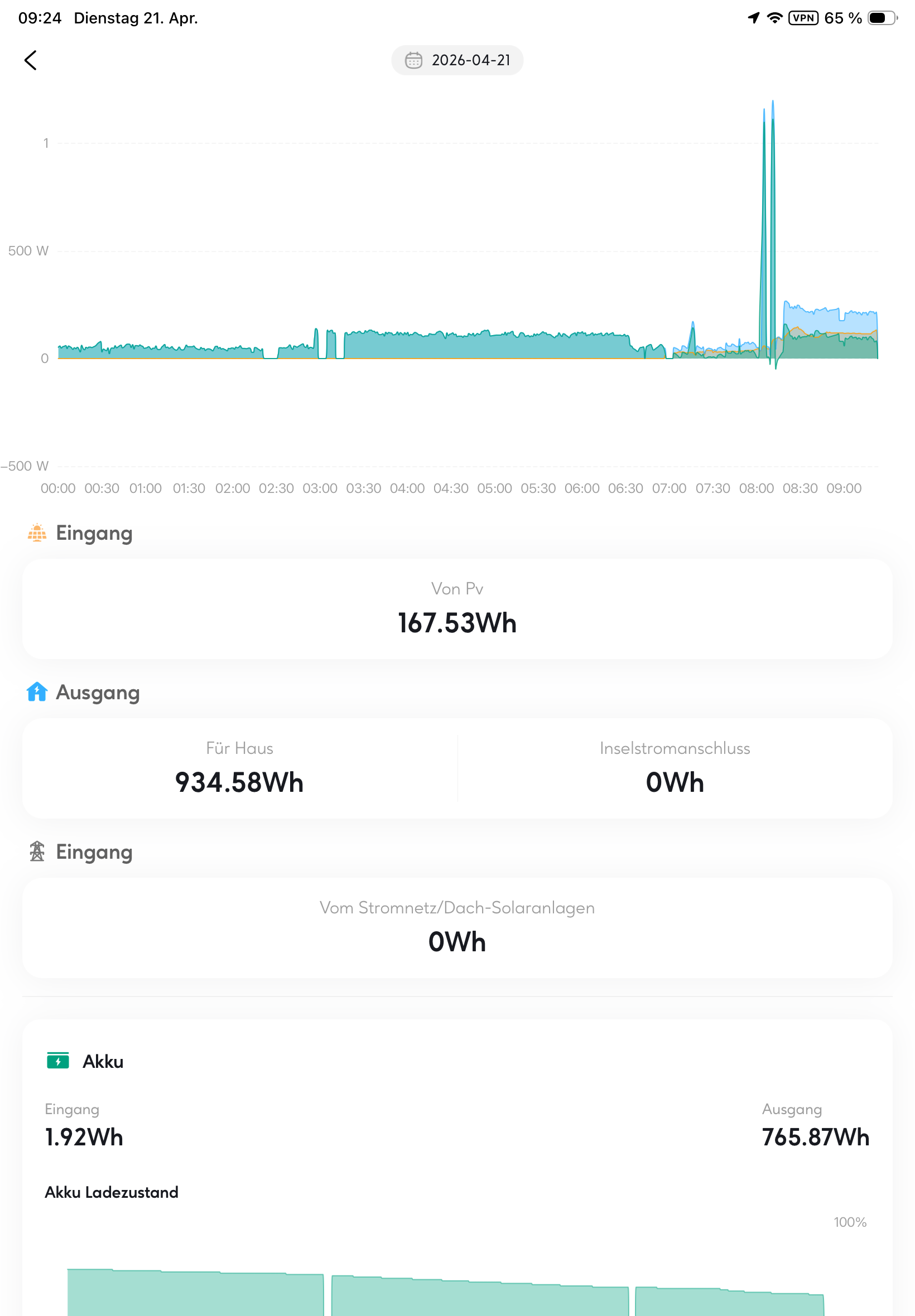Tap the green Akku battery icon
The width and height of the screenshot is (915, 1316).
58,1061
